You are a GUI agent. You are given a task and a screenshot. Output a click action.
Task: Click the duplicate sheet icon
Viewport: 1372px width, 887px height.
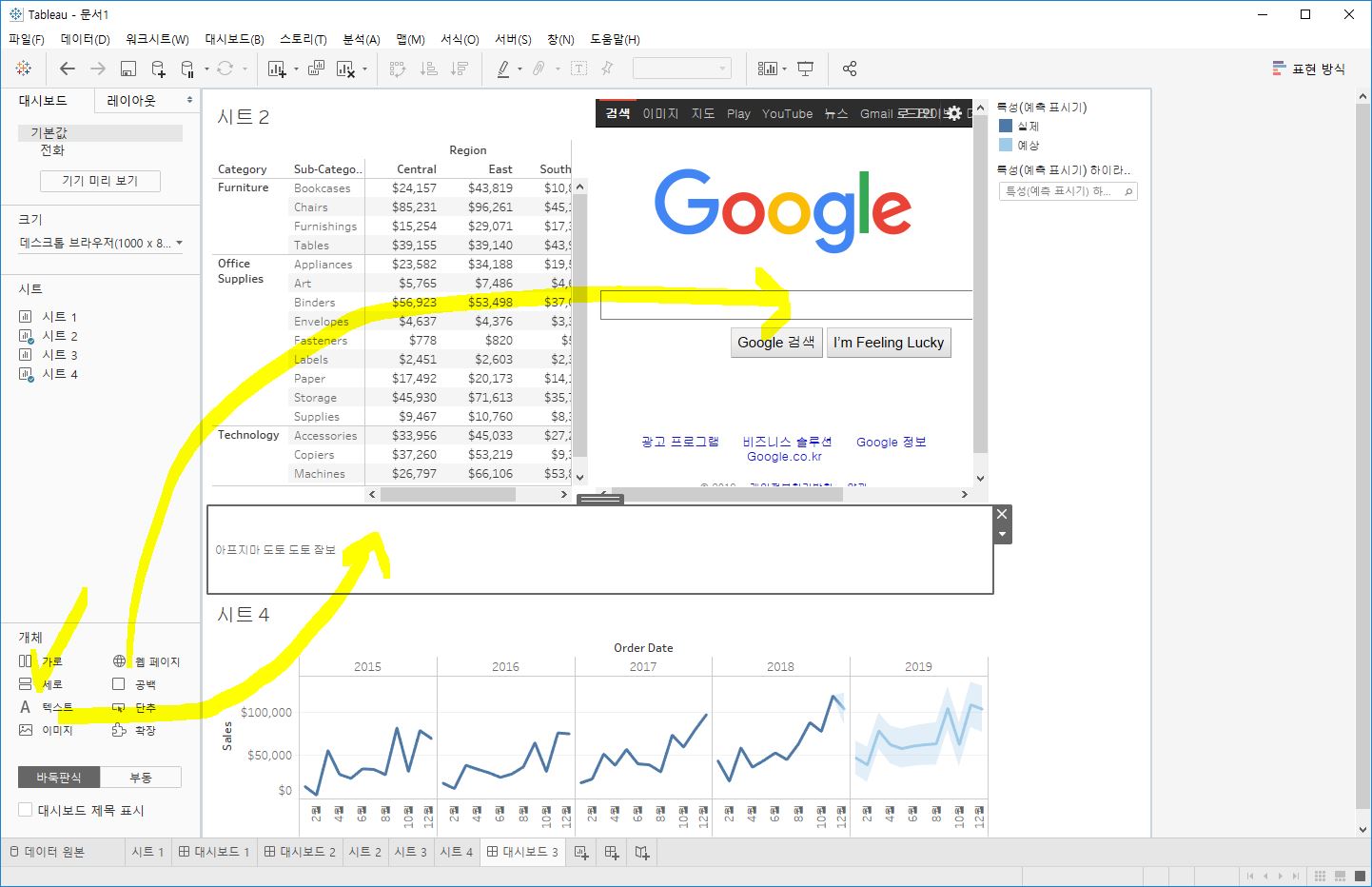coord(316,69)
